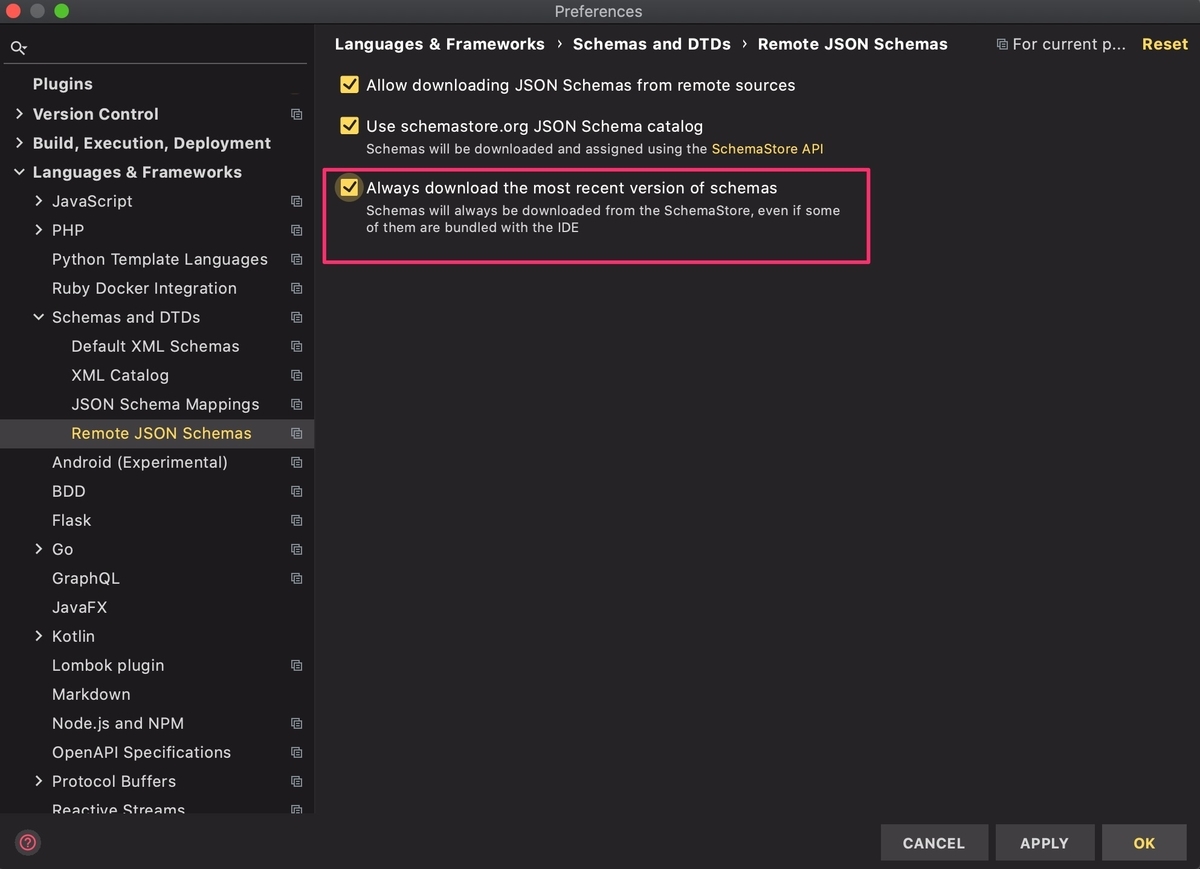The width and height of the screenshot is (1200, 869).
Task: Click Reset to revert changes
Action: [x=1165, y=44]
